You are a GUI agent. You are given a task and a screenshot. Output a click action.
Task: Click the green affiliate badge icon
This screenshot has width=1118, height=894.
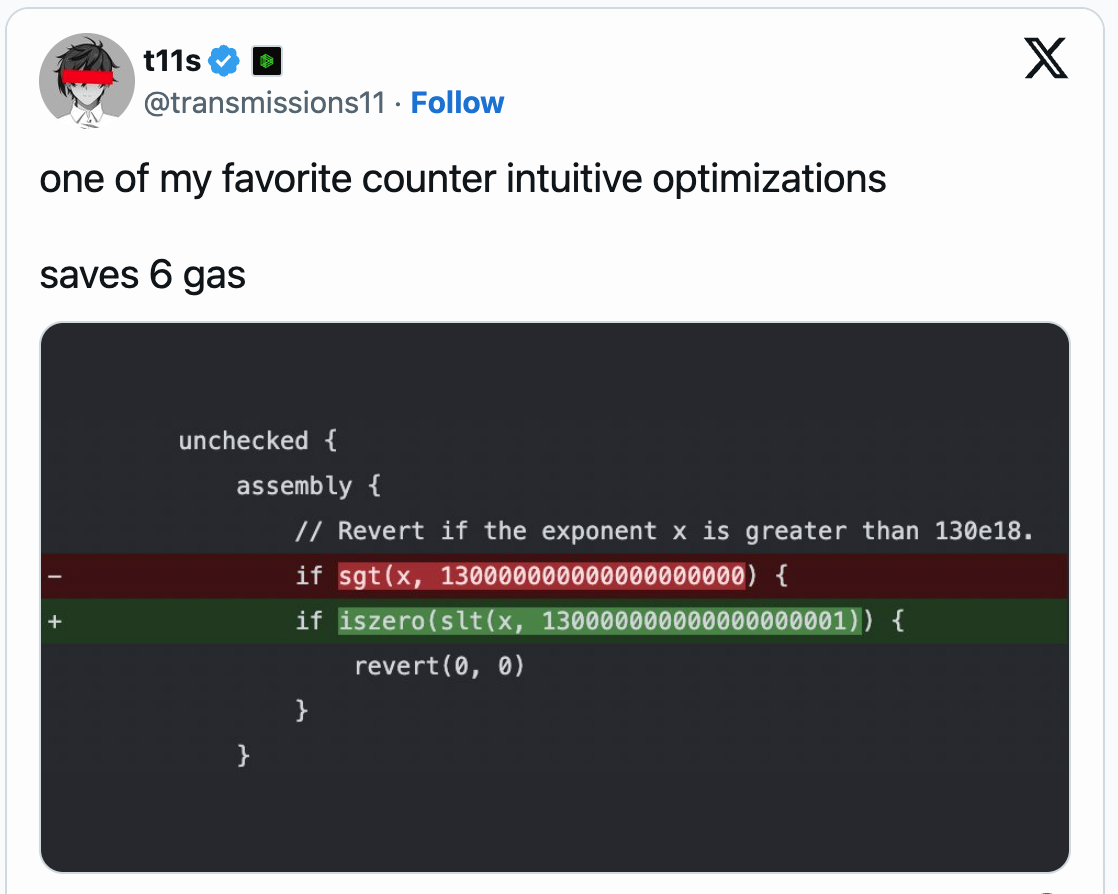pyautogui.click(x=267, y=61)
